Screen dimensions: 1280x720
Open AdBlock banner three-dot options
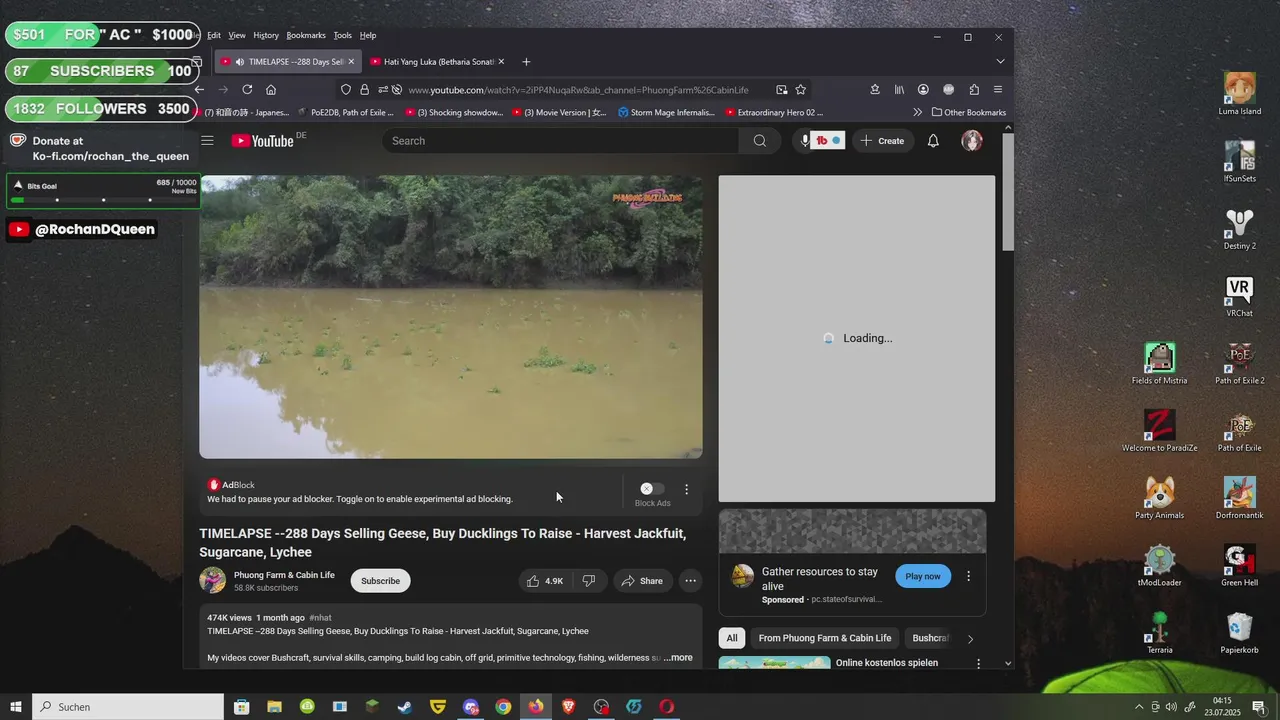686,490
